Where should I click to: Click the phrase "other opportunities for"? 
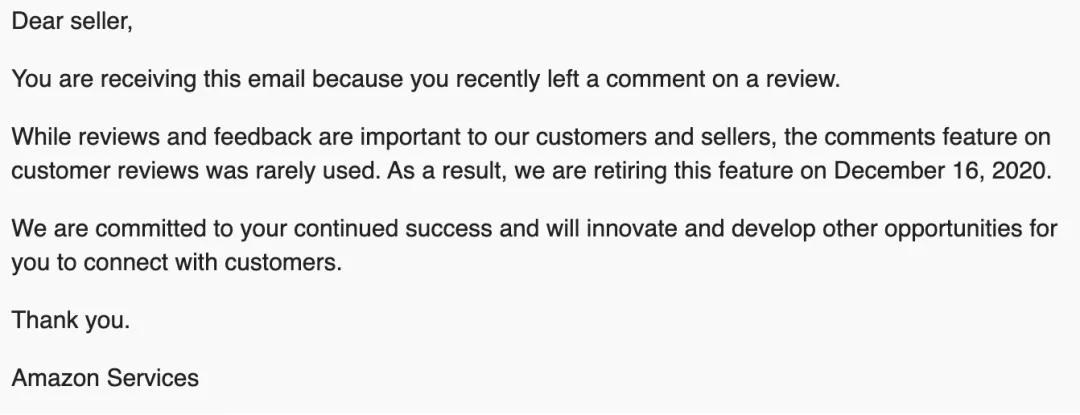click(937, 228)
